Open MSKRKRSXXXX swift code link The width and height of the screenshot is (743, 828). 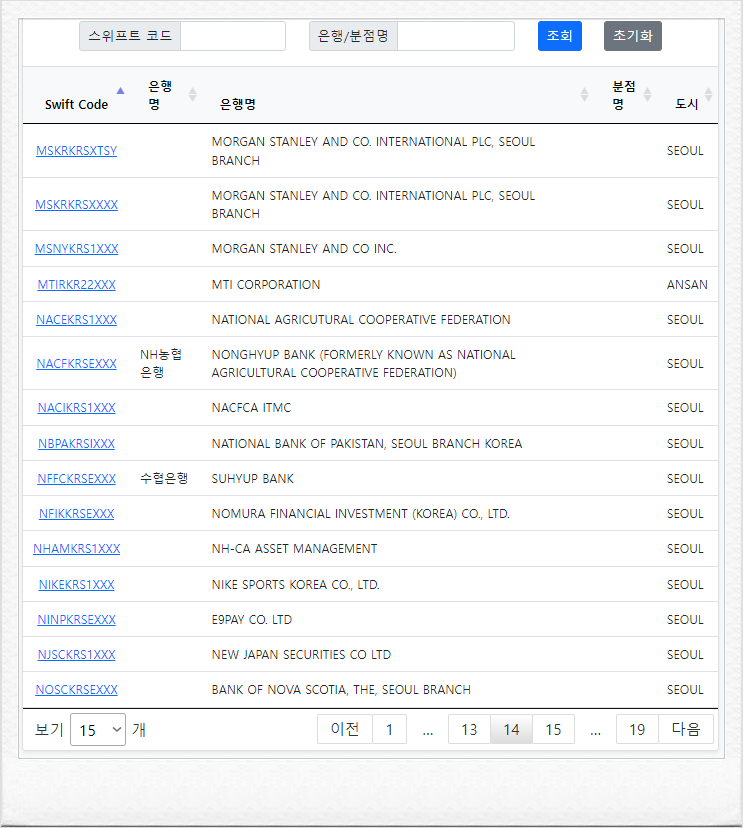click(77, 204)
